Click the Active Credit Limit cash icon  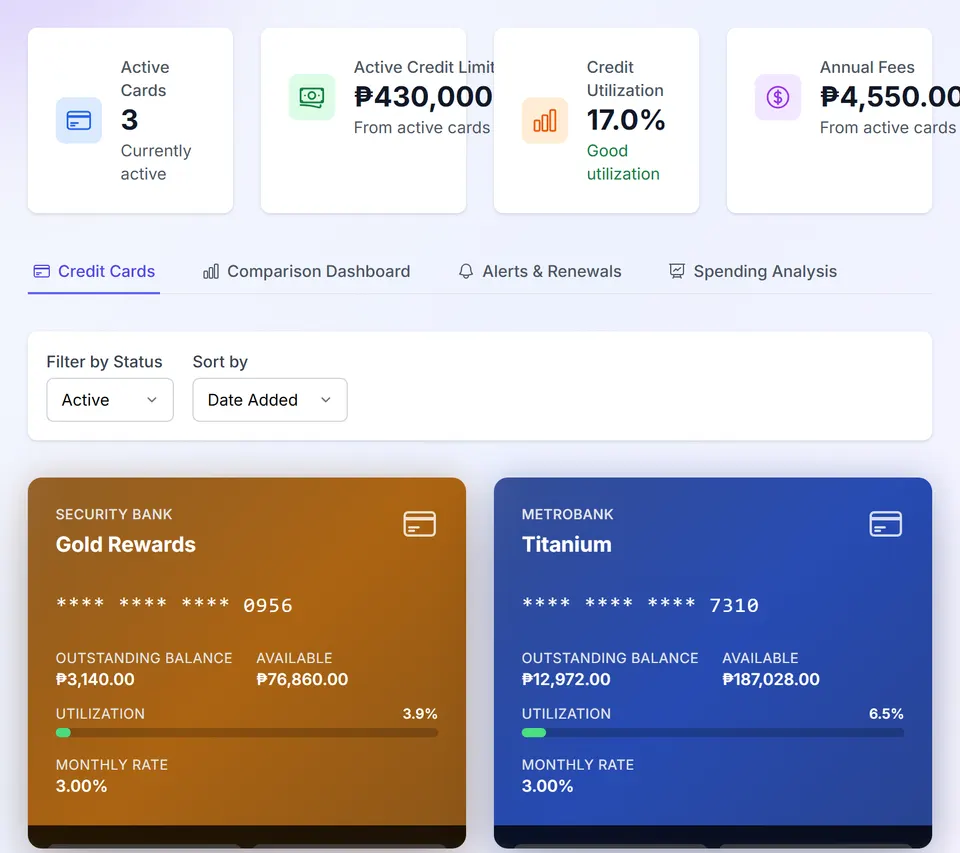[312, 97]
